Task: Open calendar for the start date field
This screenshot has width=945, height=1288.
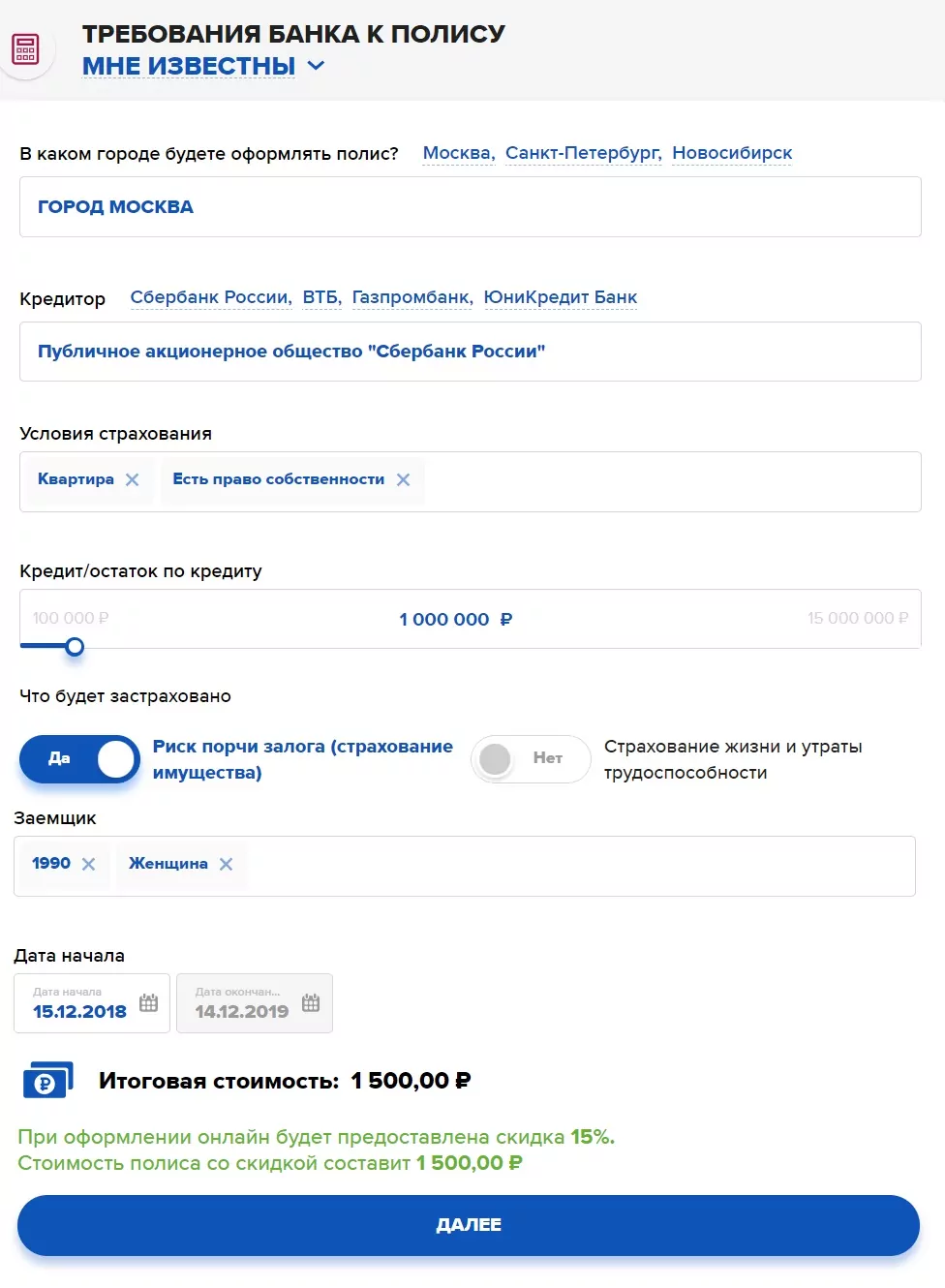Action: tap(148, 1003)
